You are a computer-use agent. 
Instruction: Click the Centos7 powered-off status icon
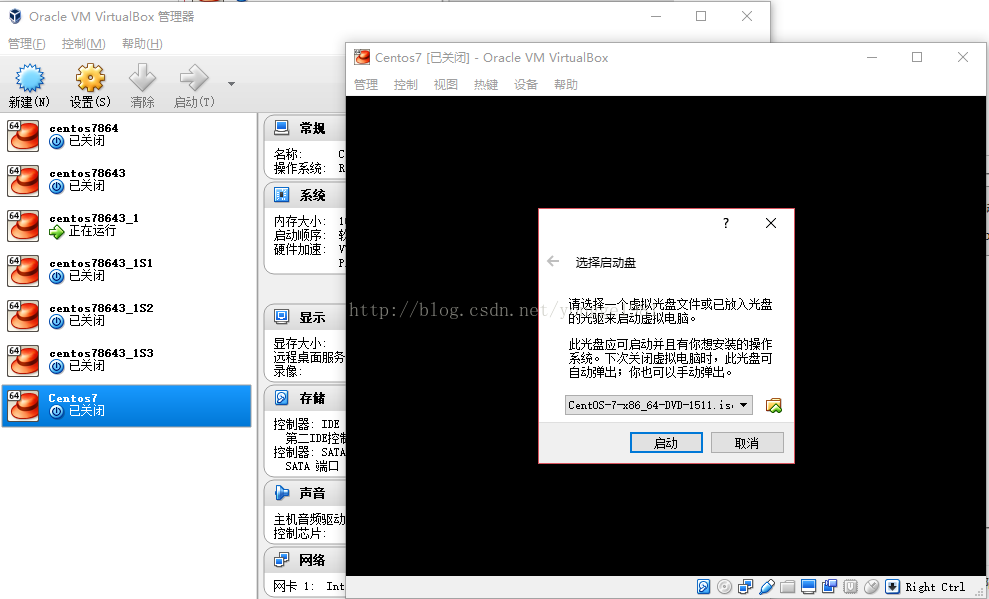pos(57,412)
